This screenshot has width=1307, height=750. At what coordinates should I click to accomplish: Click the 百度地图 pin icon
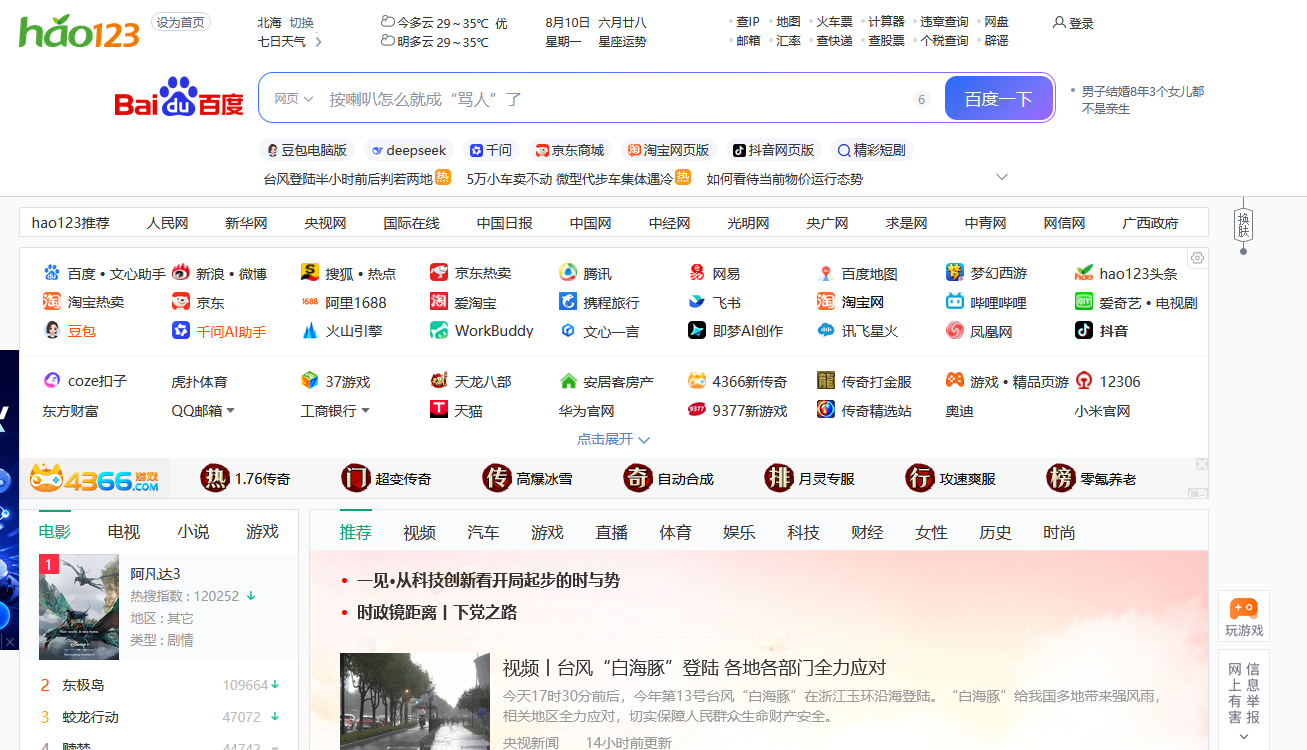click(x=826, y=273)
